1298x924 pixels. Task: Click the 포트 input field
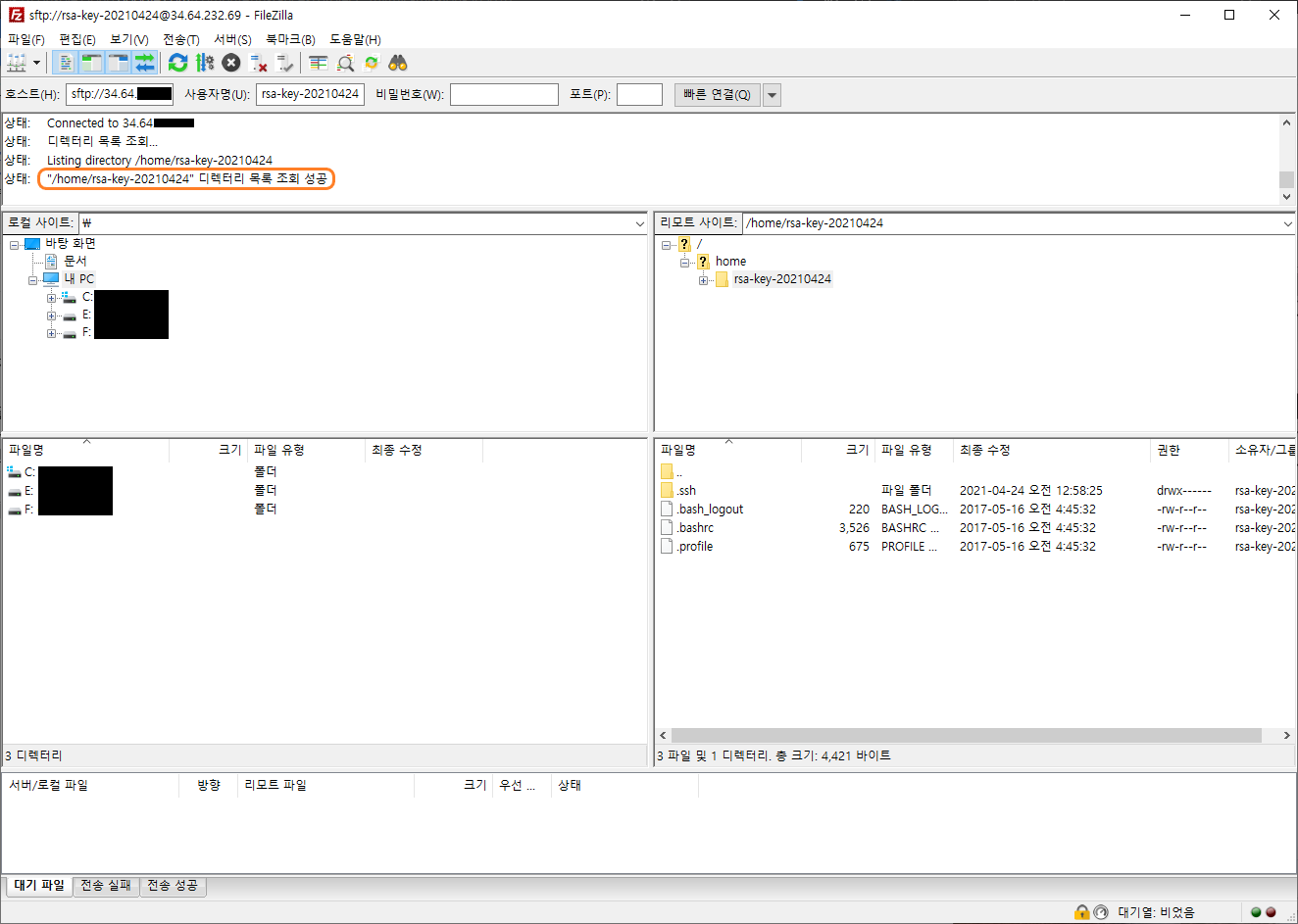(x=639, y=95)
